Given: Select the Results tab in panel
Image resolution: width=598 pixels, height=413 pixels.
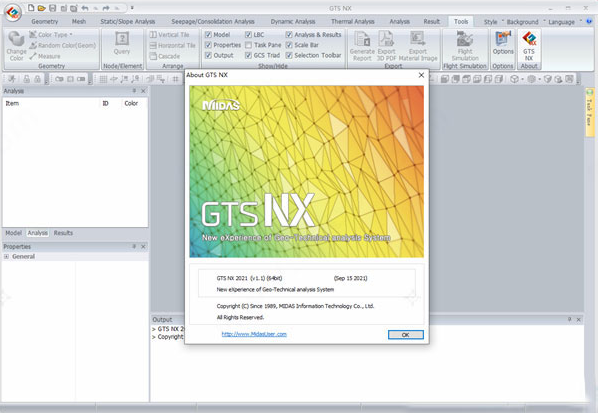Looking at the screenshot, I should coord(63,233).
